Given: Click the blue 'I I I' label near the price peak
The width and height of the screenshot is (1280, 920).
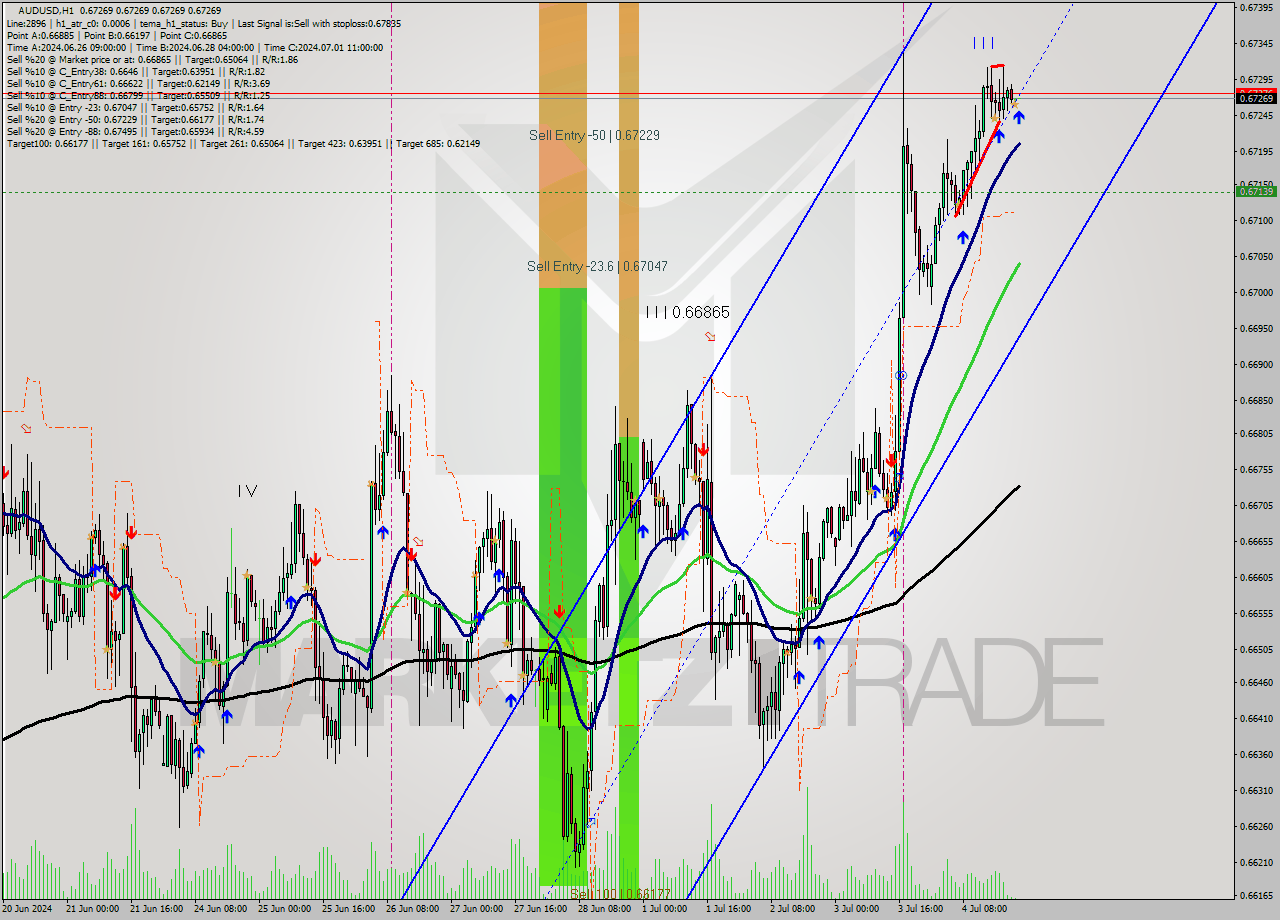Looking at the screenshot, I should click(x=983, y=43).
